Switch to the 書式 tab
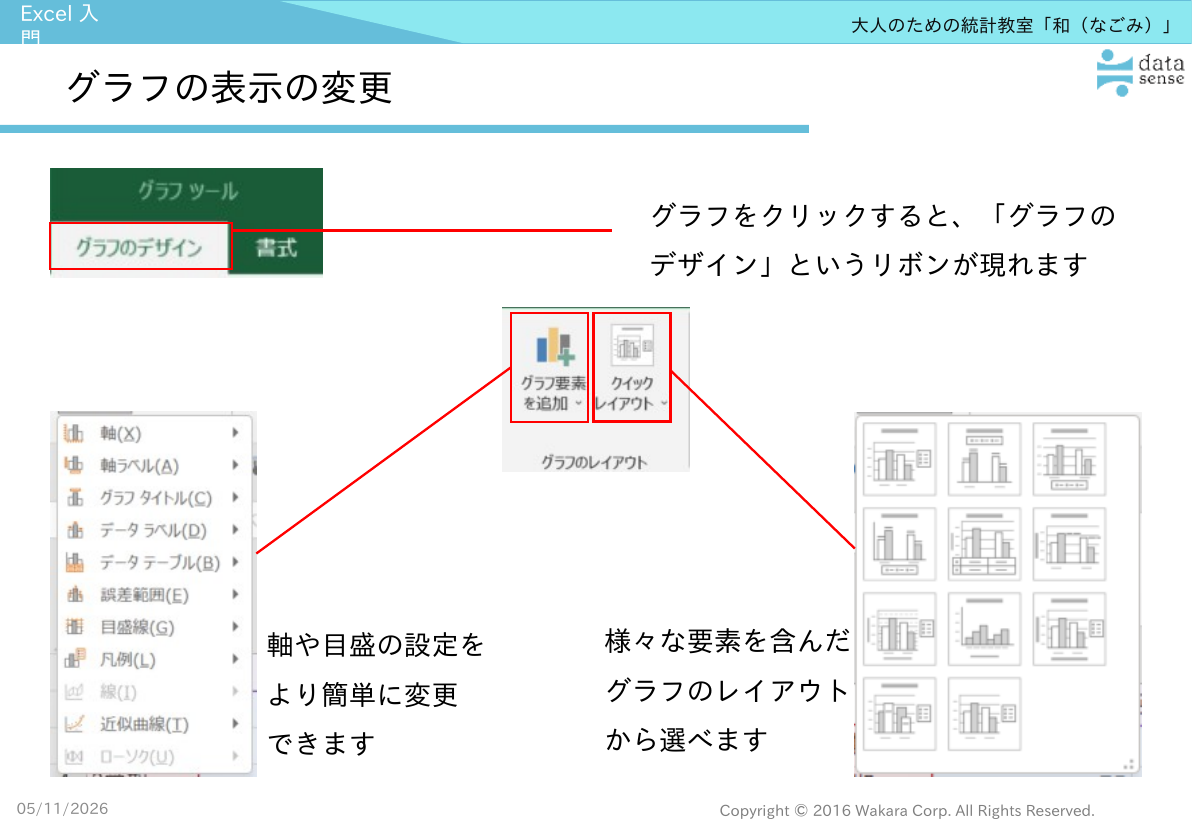 276,248
